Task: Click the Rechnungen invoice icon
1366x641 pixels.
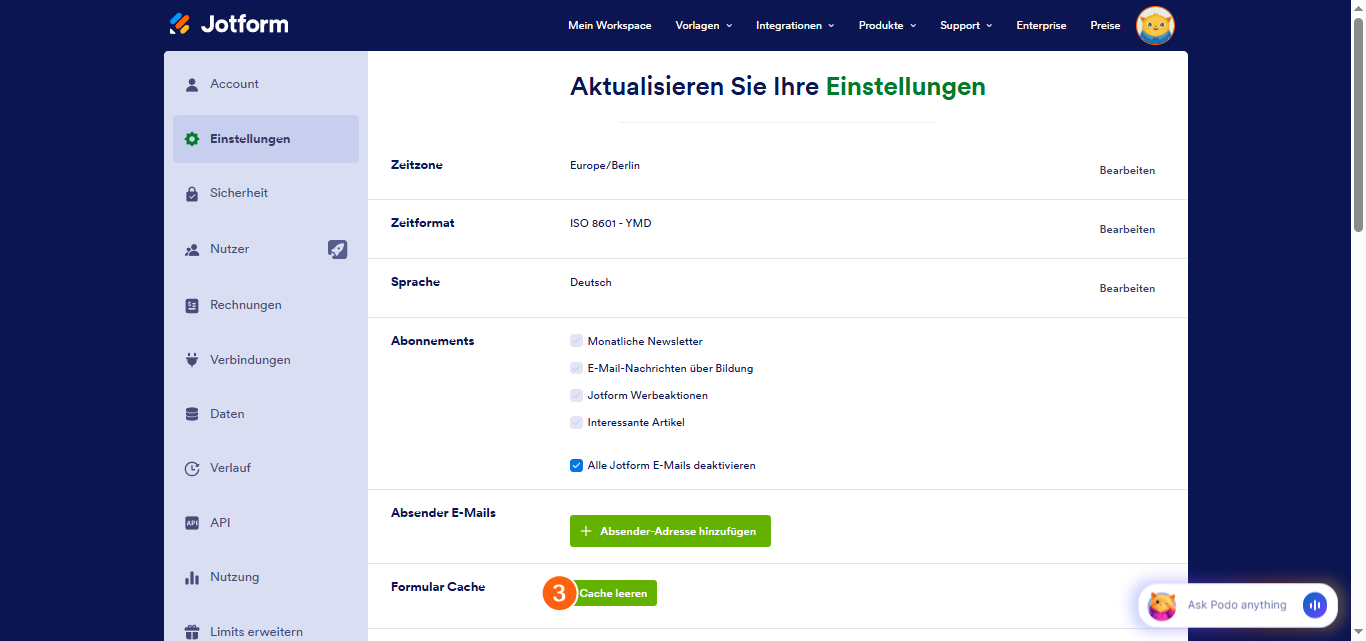Action: point(191,304)
